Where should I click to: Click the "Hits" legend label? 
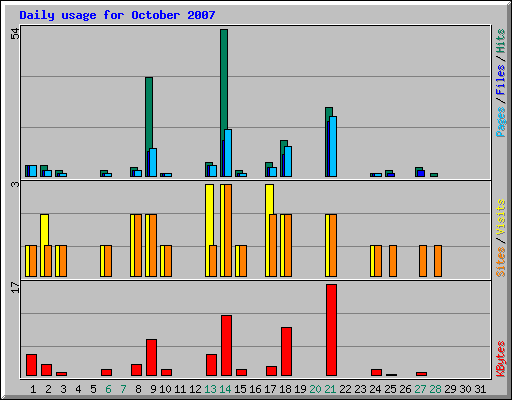click(x=500, y=41)
